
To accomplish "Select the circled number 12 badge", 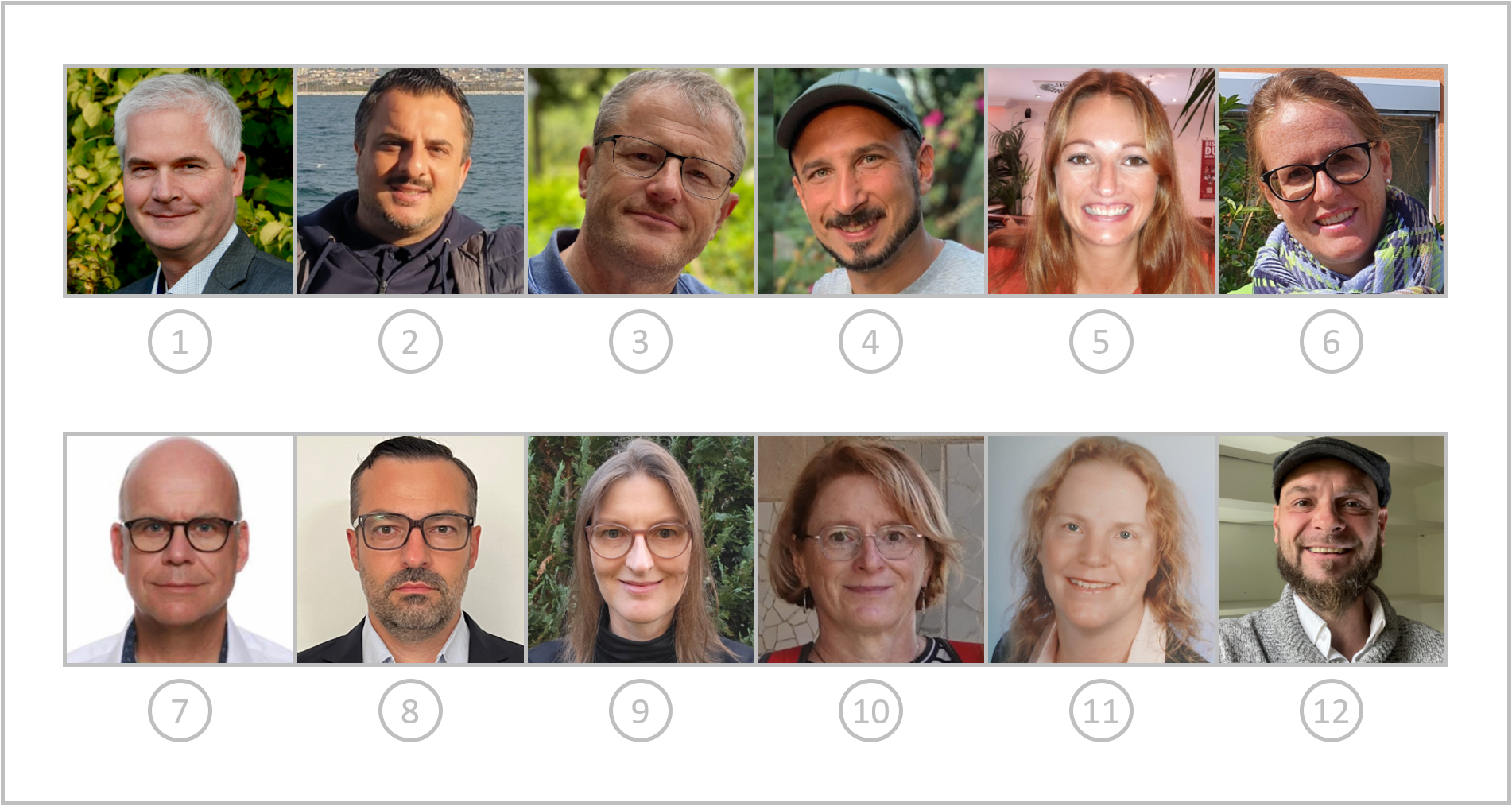I will point(1332,711).
